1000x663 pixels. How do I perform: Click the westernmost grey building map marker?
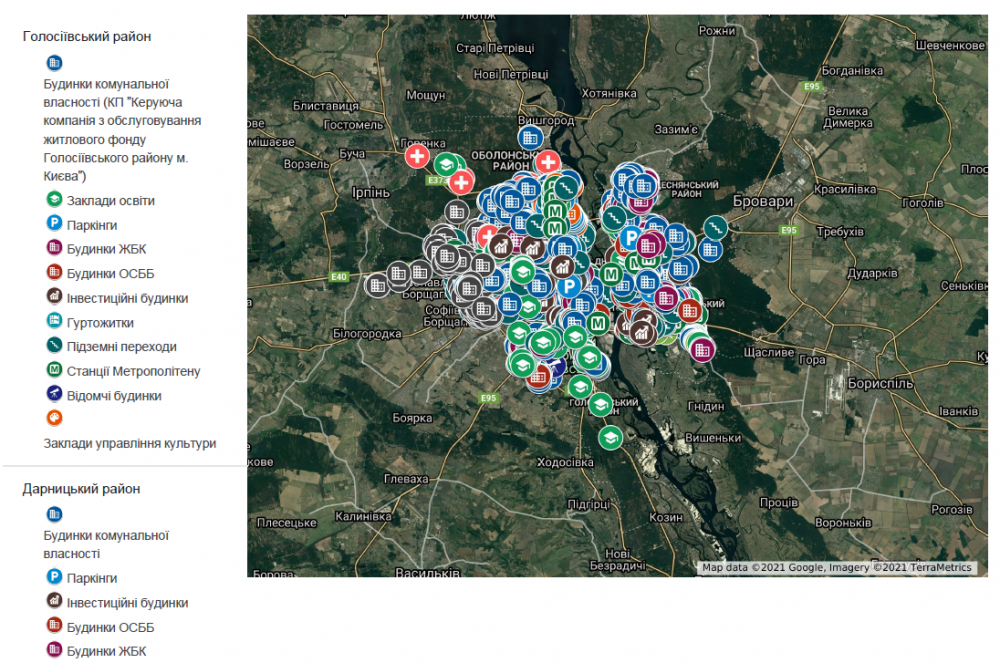pyautogui.click(x=376, y=285)
